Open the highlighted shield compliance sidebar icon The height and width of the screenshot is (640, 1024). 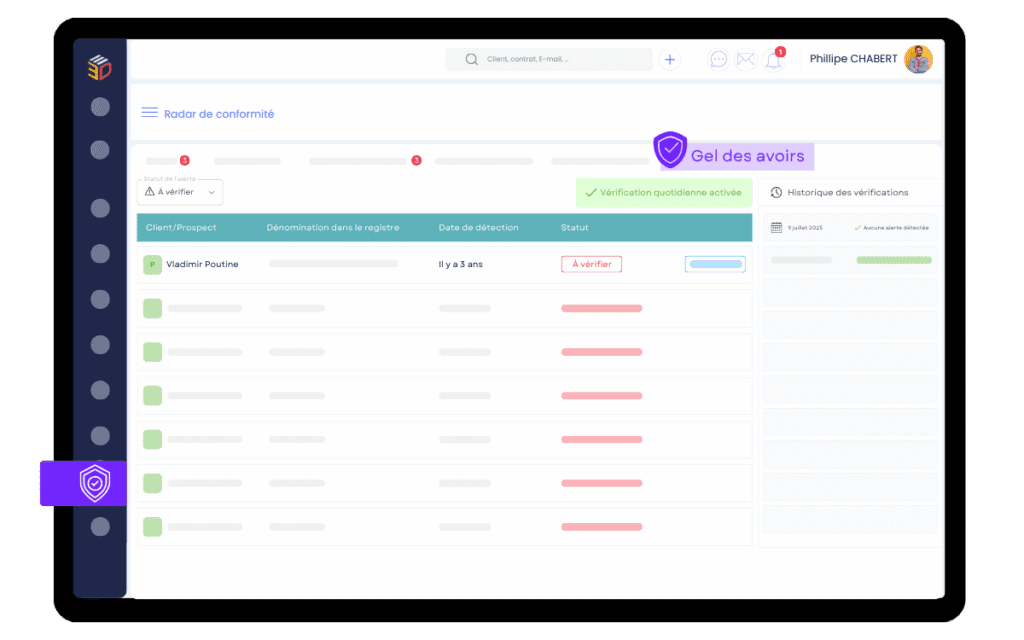point(94,483)
